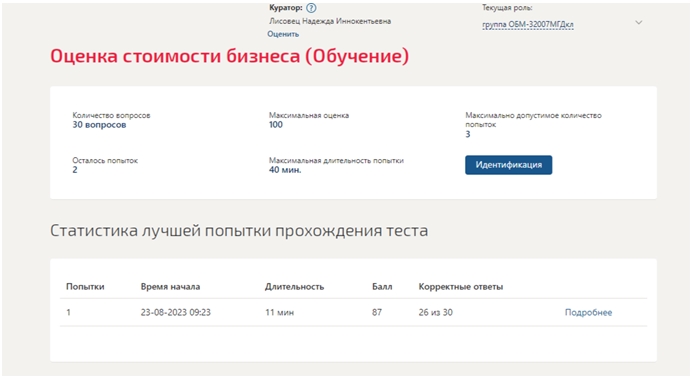Click the Идентификация button
Screen dimensions: 698x384
[x=508, y=165]
